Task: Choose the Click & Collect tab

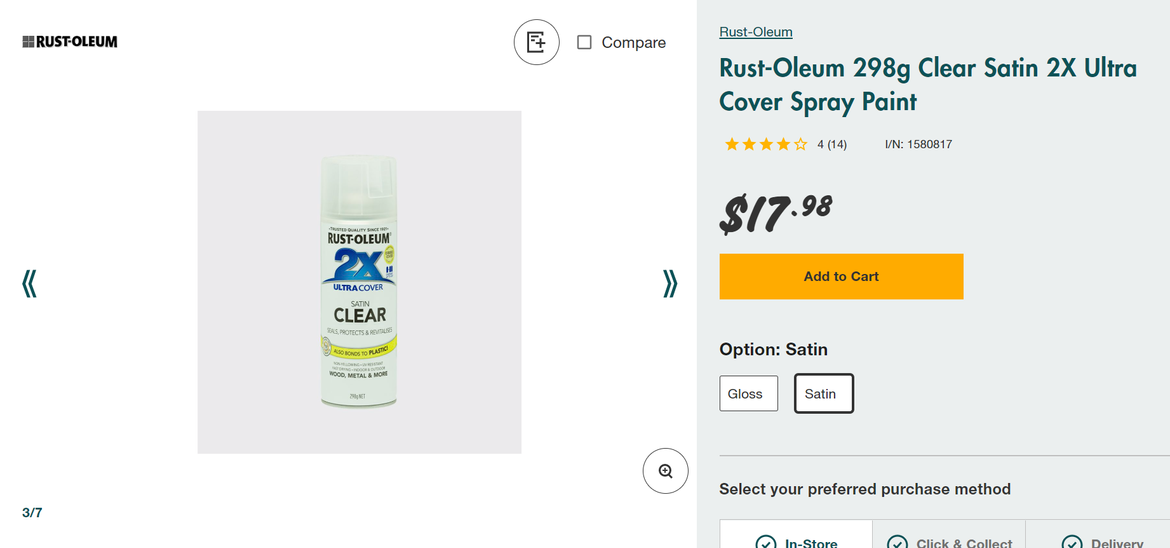Action: [949, 538]
